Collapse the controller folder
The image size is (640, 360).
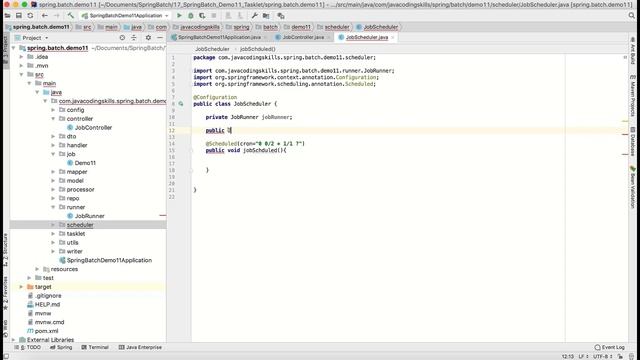coord(53,119)
